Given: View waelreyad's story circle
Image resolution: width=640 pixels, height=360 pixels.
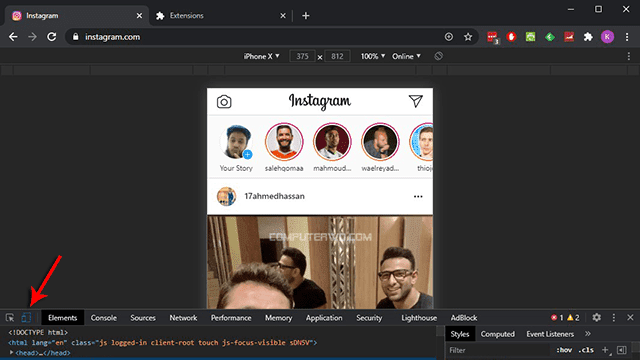Looking at the screenshot, I should pyautogui.click(x=380, y=142).
